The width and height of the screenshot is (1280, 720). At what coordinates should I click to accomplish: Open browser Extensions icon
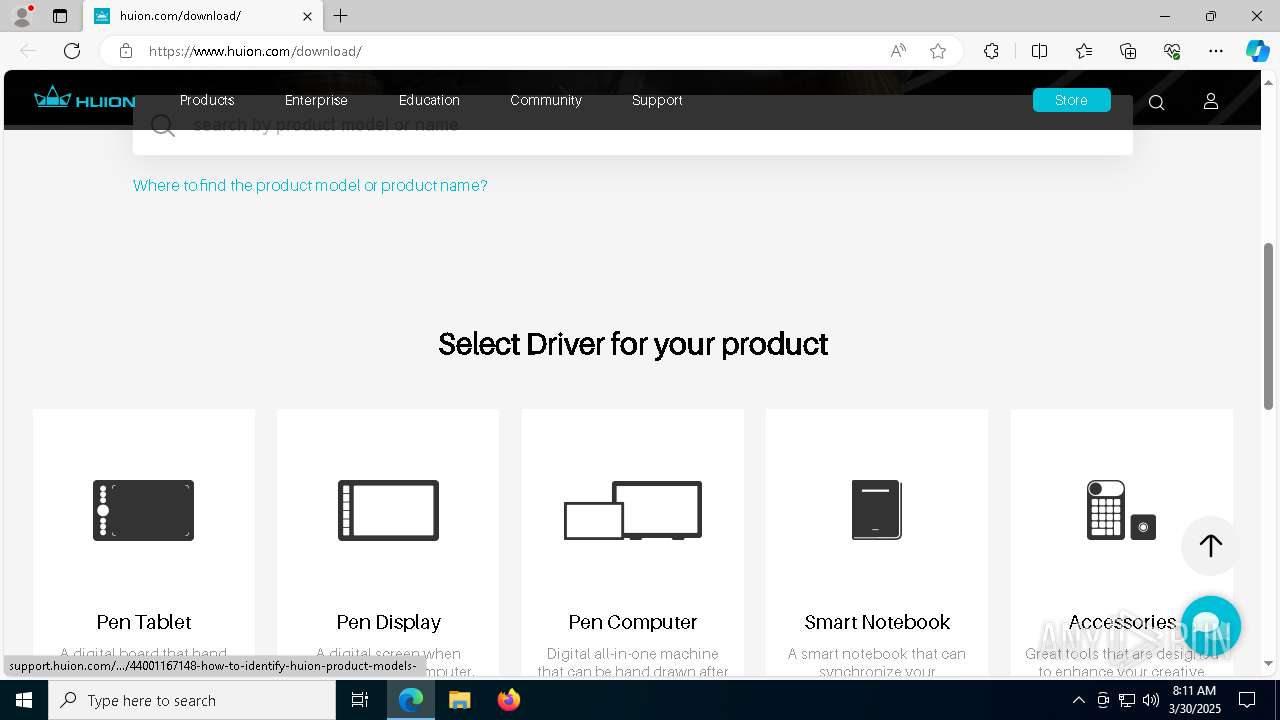point(991,51)
